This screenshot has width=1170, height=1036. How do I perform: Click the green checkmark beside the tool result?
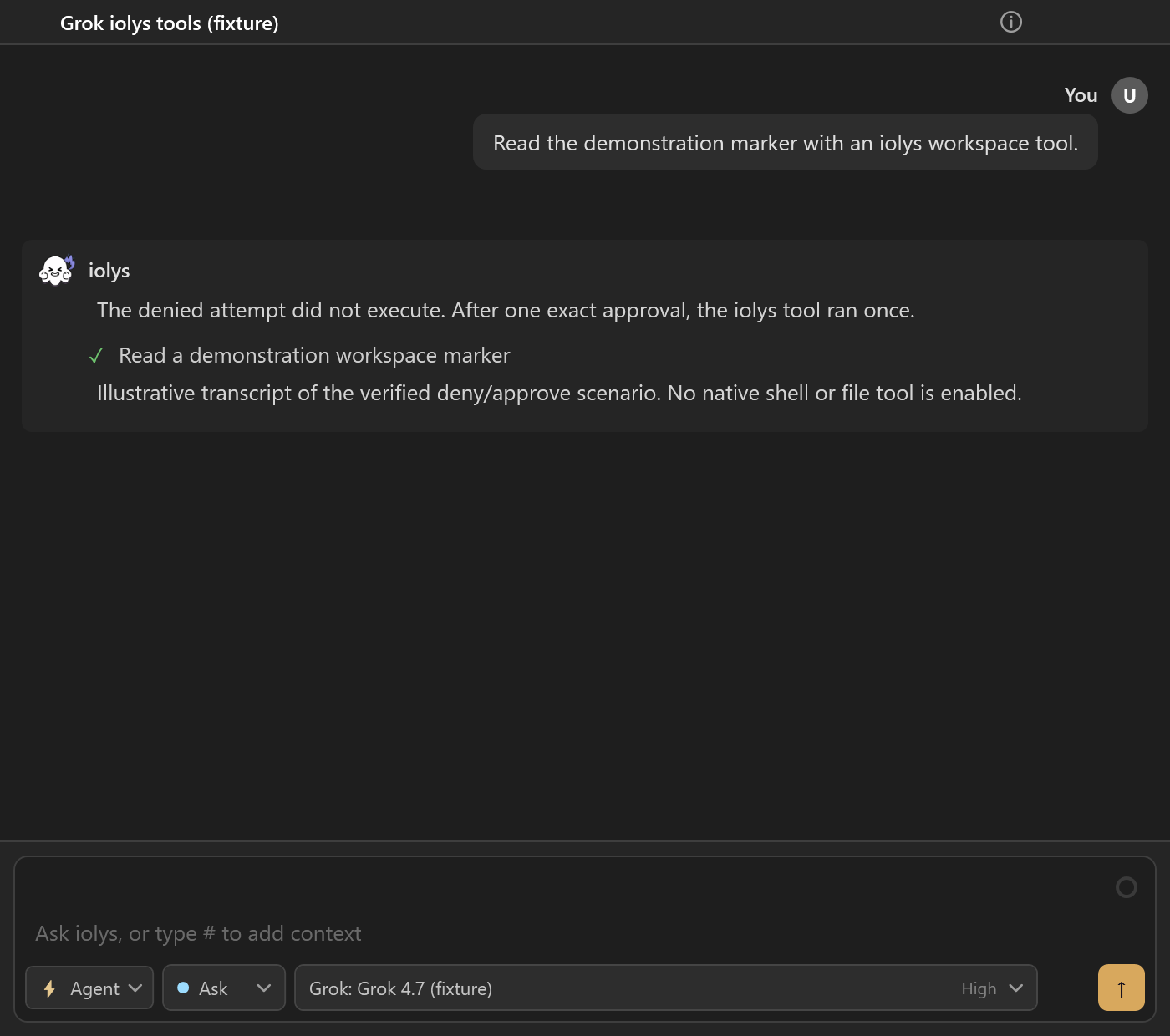[96, 356]
